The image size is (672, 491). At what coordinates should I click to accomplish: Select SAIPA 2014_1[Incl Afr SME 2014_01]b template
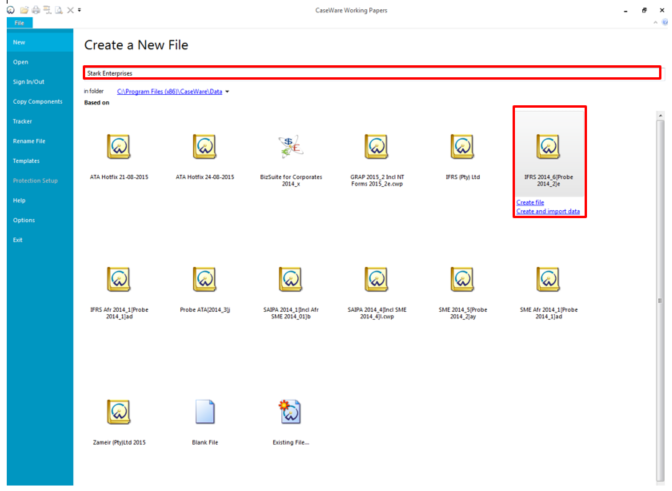point(291,293)
